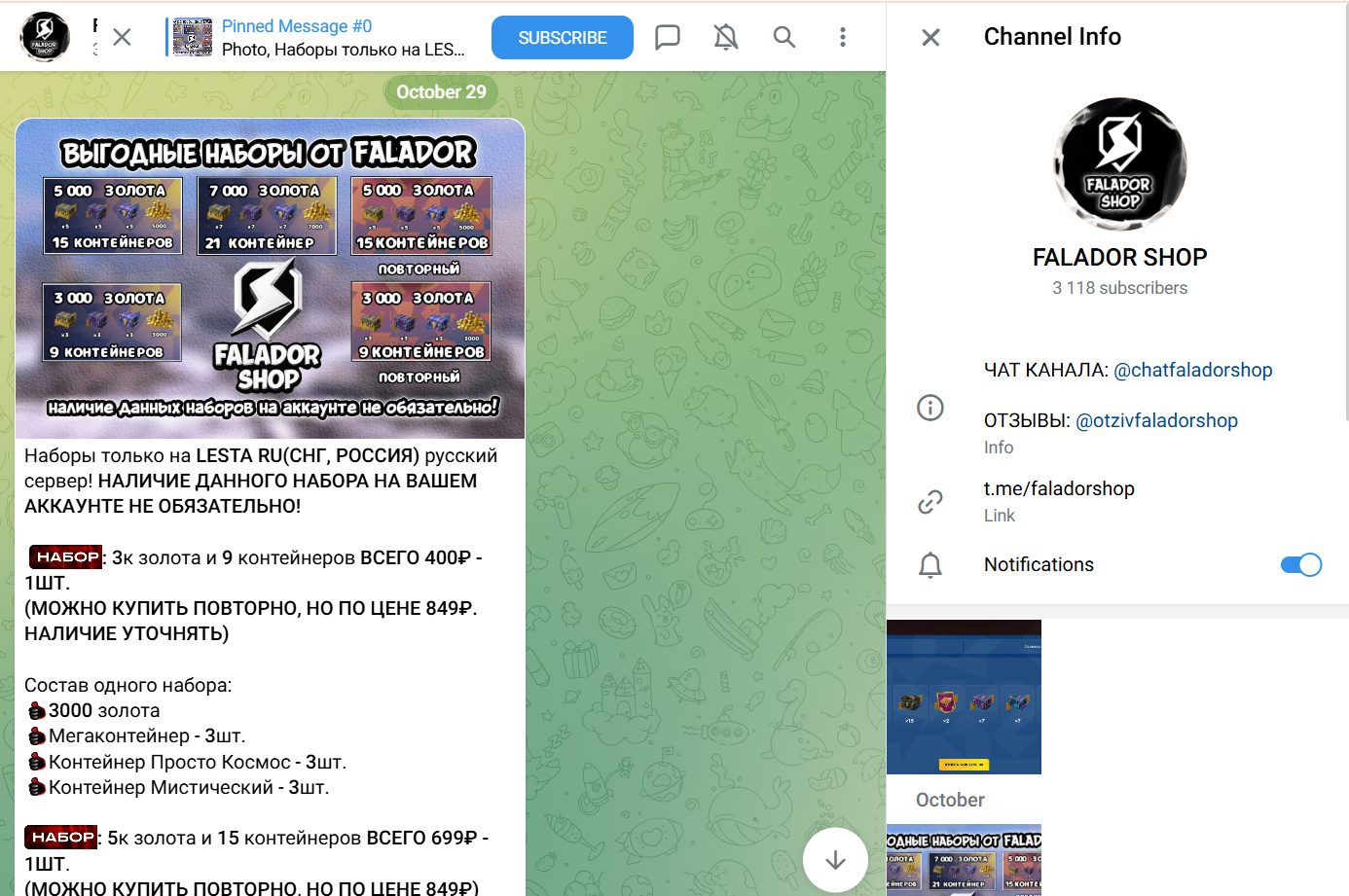Open the pinned message photo thumbnail

pyautogui.click(x=193, y=37)
